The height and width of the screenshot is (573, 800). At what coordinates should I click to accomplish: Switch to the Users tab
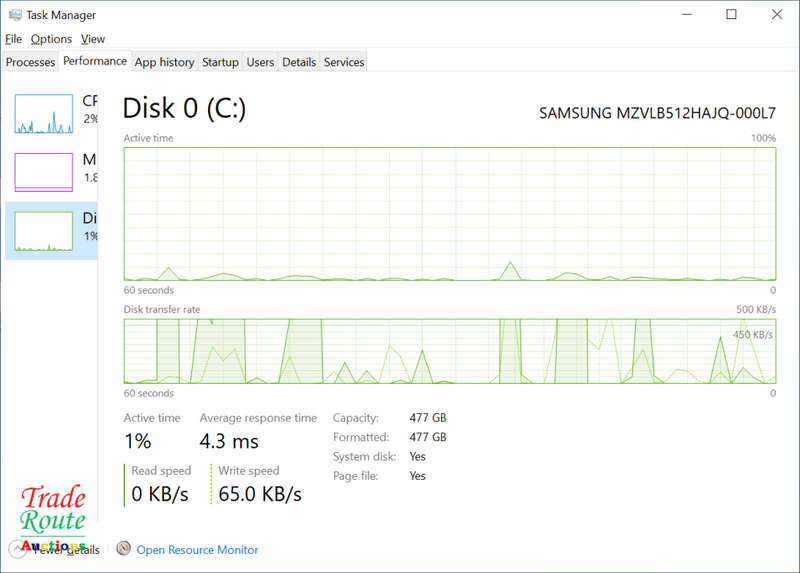pos(260,62)
